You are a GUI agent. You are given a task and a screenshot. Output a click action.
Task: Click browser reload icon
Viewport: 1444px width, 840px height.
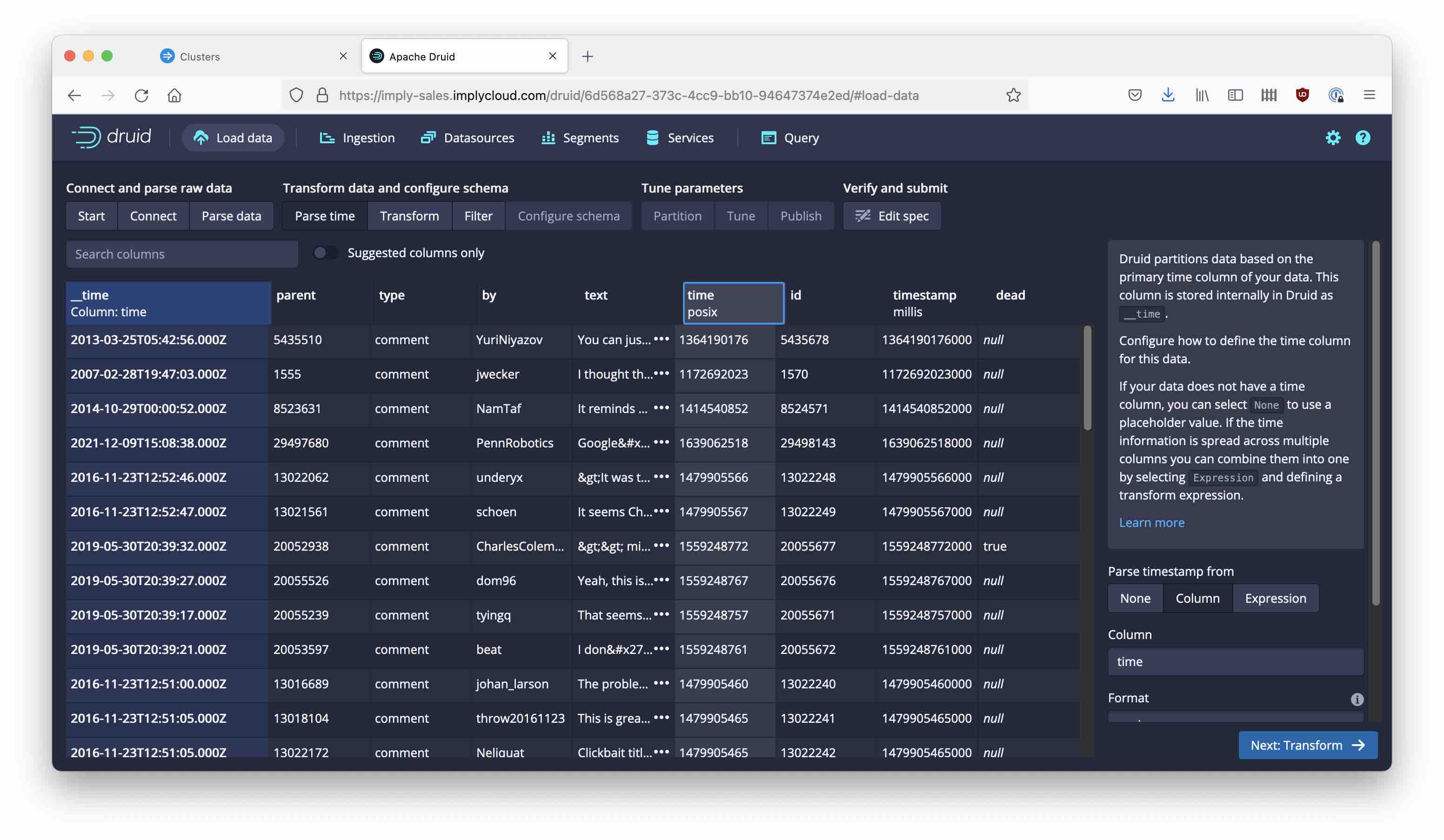[141, 95]
